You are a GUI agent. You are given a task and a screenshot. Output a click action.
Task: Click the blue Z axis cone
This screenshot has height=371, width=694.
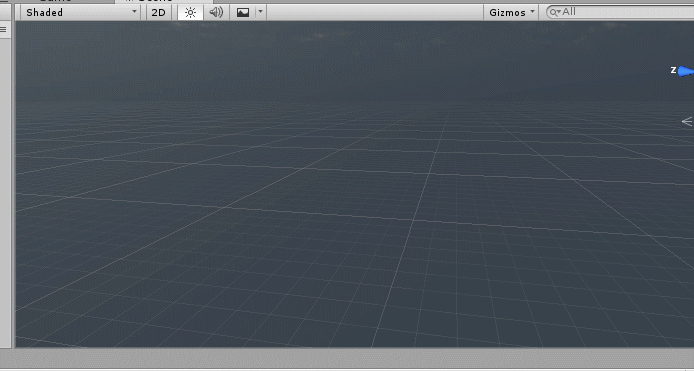[686, 71]
